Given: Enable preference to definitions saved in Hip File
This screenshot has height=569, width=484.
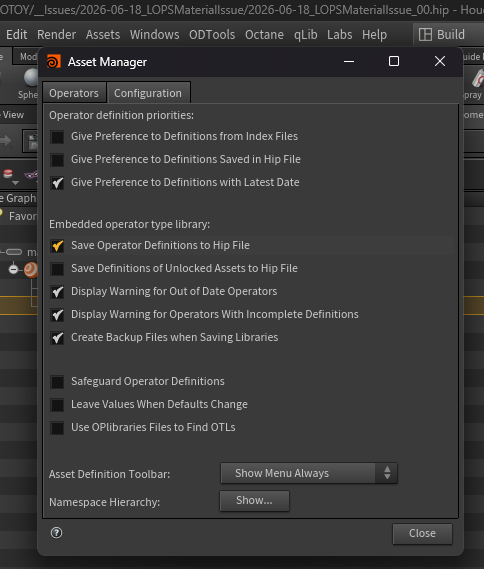Looking at the screenshot, I should 57,160.
